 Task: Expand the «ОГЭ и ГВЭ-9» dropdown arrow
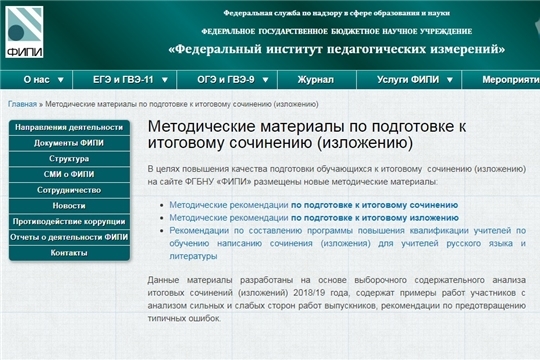coord(265,80)
